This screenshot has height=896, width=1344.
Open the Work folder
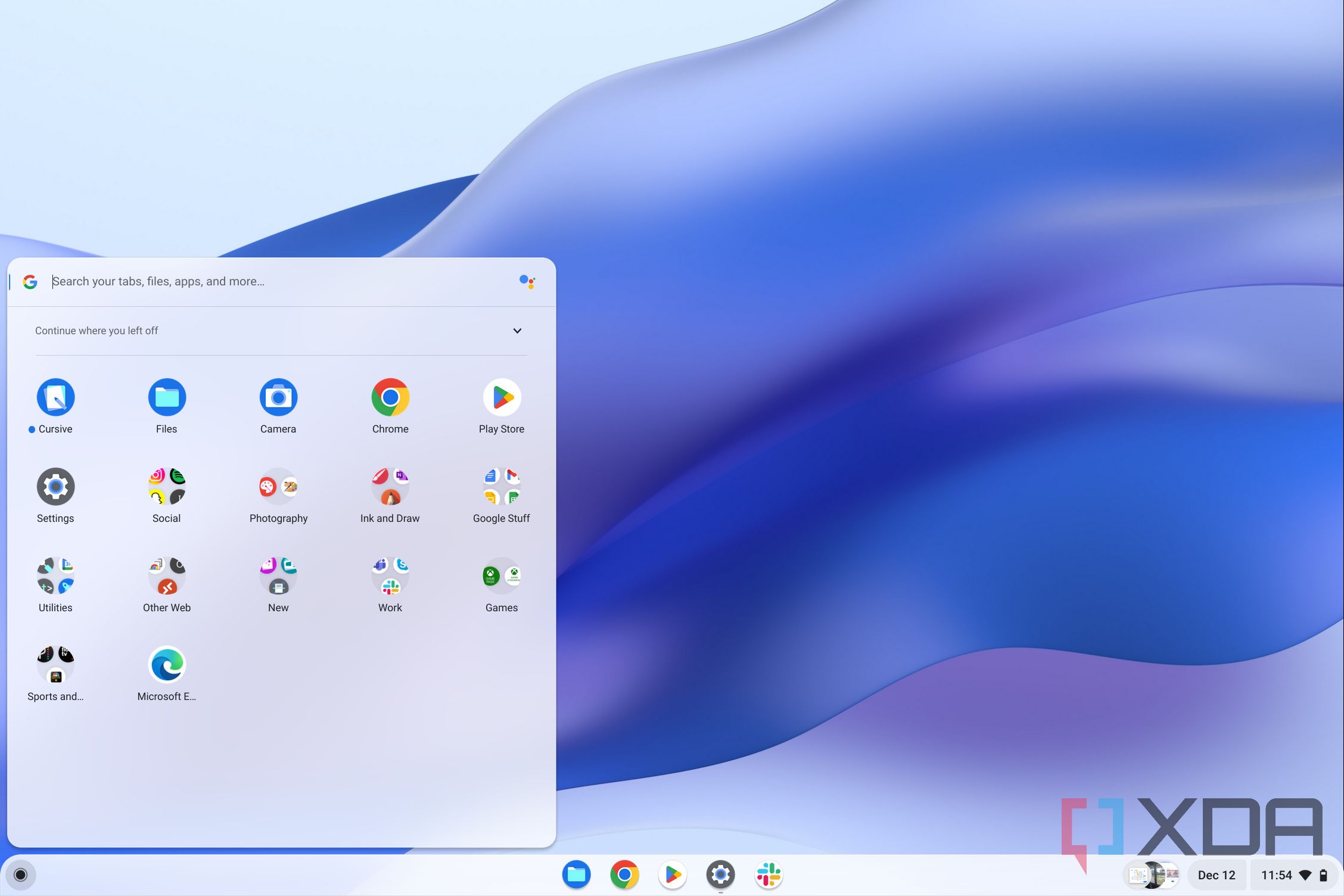tap(390, 575)
